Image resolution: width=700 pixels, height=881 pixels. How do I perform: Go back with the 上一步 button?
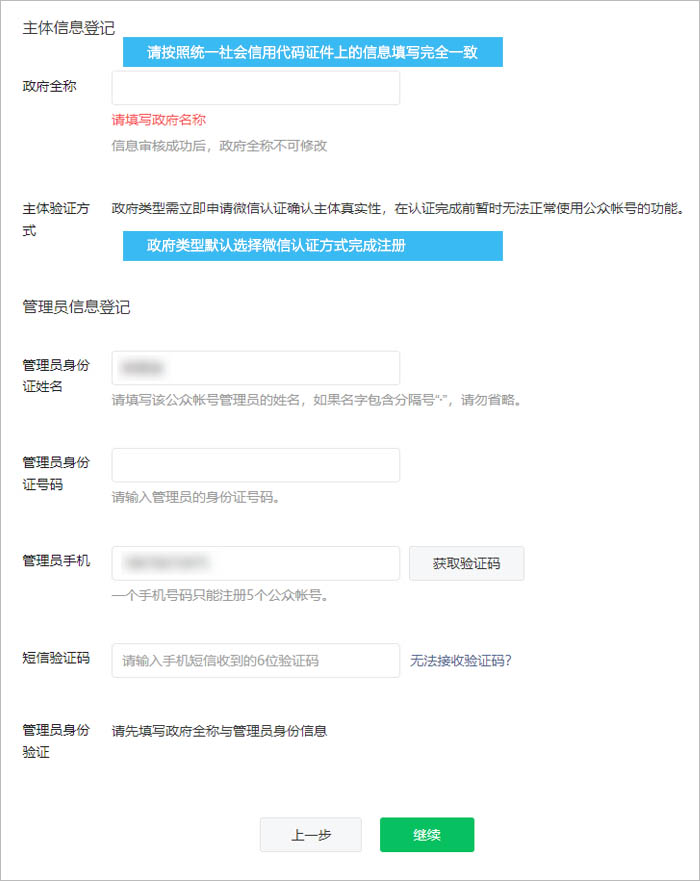pos(311,835)
